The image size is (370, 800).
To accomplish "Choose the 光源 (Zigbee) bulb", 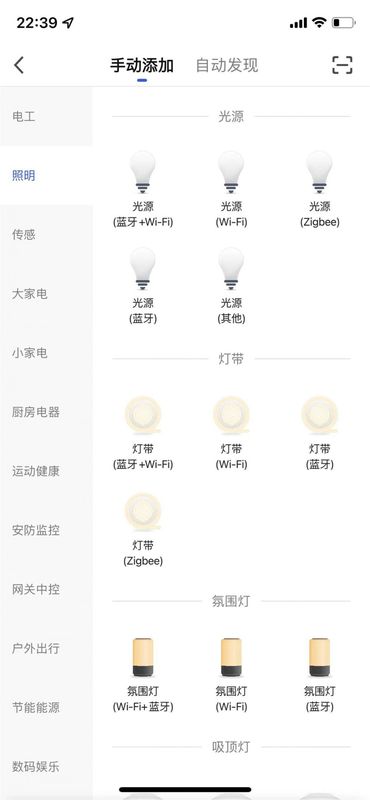I will point(319,172).
